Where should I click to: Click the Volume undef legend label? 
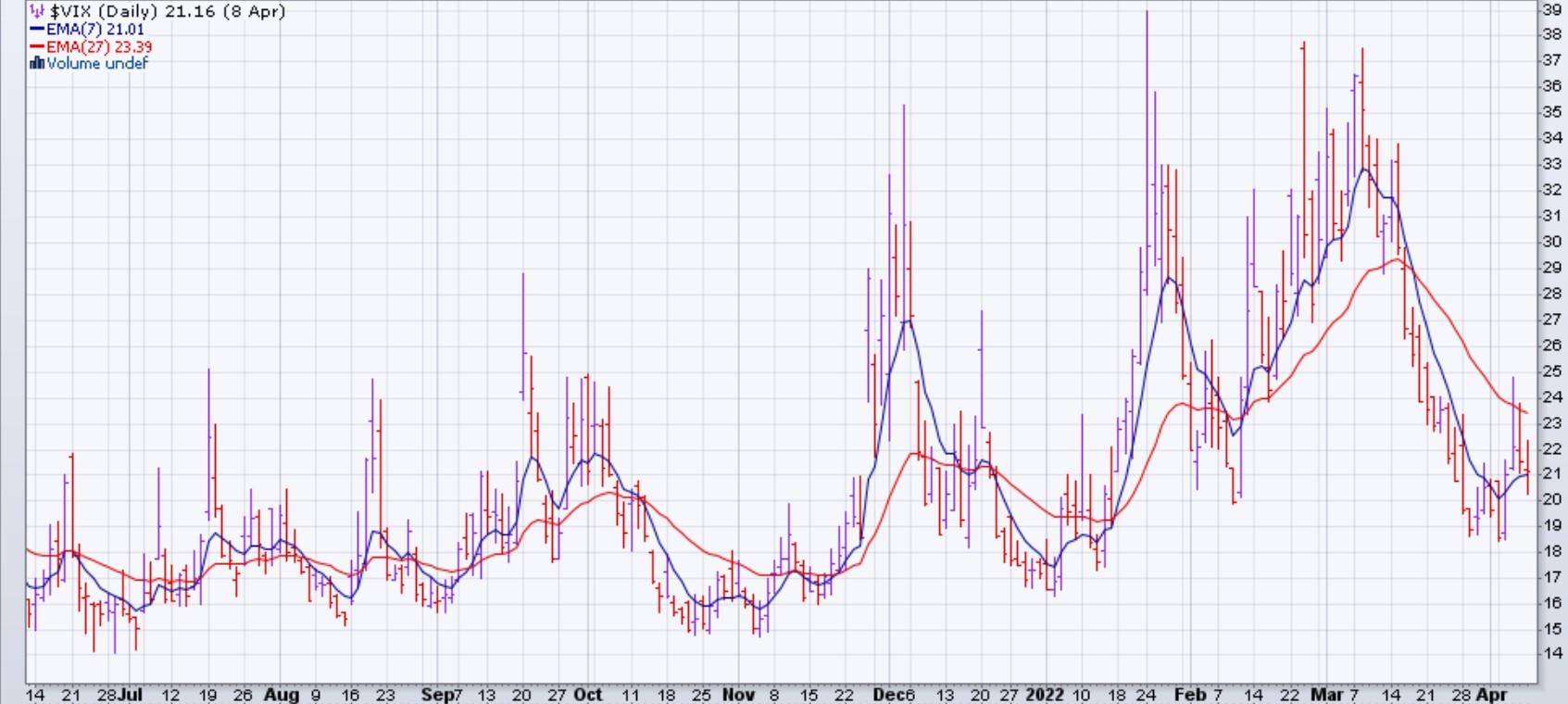tap(97, 64)
